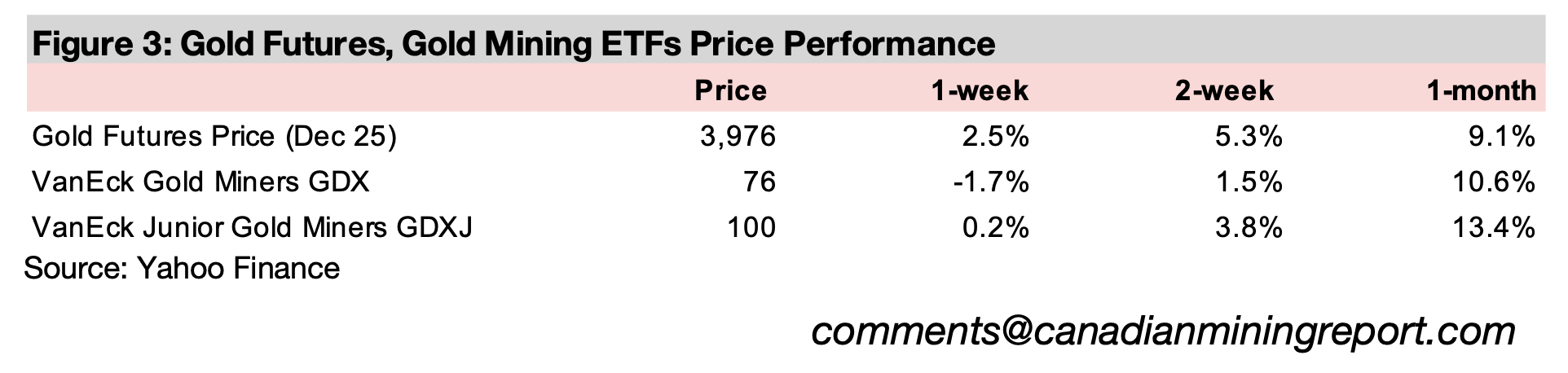Select the 2-week column header
1568x373 pixels.
(x=1224, y=90)
